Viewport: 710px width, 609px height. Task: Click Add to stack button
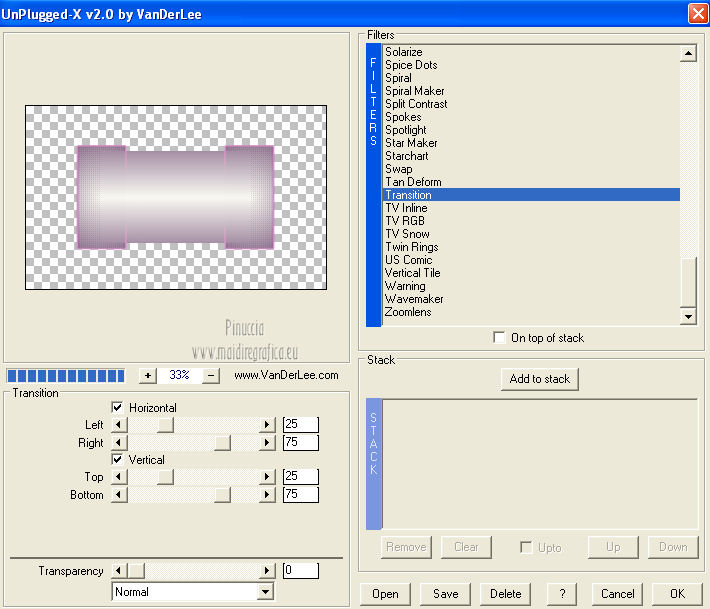pos(540,379)
